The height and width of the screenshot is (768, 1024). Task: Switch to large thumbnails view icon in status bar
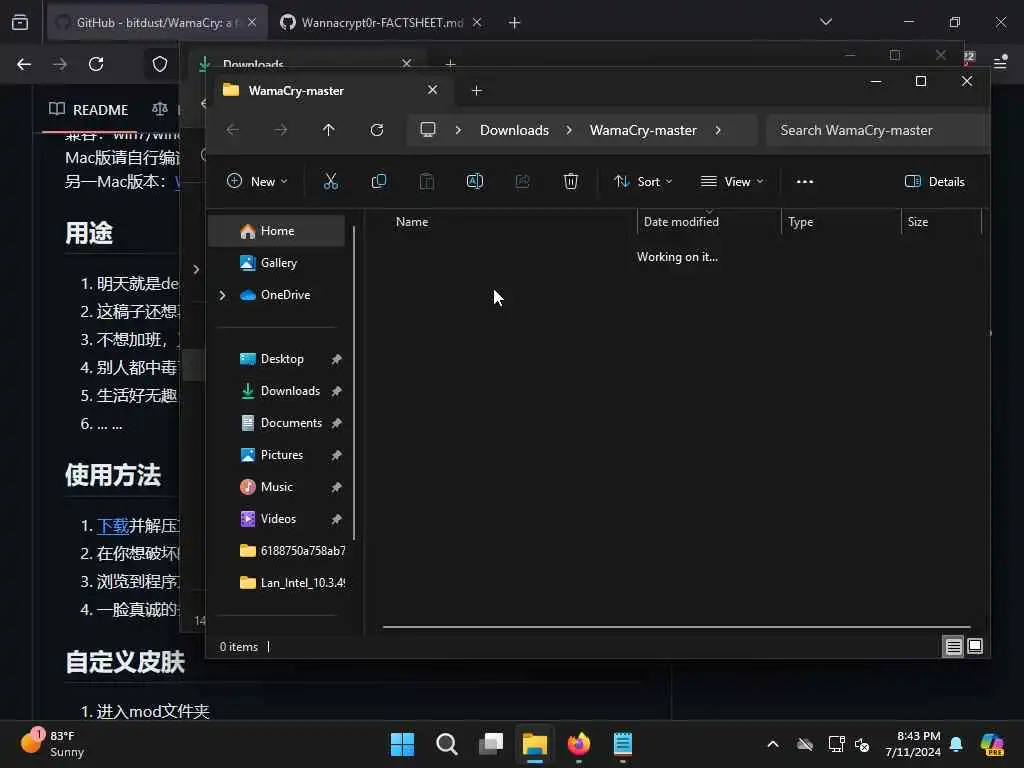(975, 647)
